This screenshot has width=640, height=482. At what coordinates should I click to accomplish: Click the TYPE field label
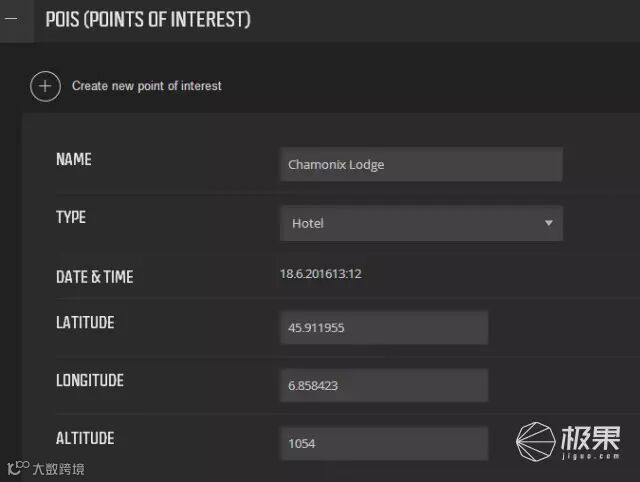coord(71,218)
